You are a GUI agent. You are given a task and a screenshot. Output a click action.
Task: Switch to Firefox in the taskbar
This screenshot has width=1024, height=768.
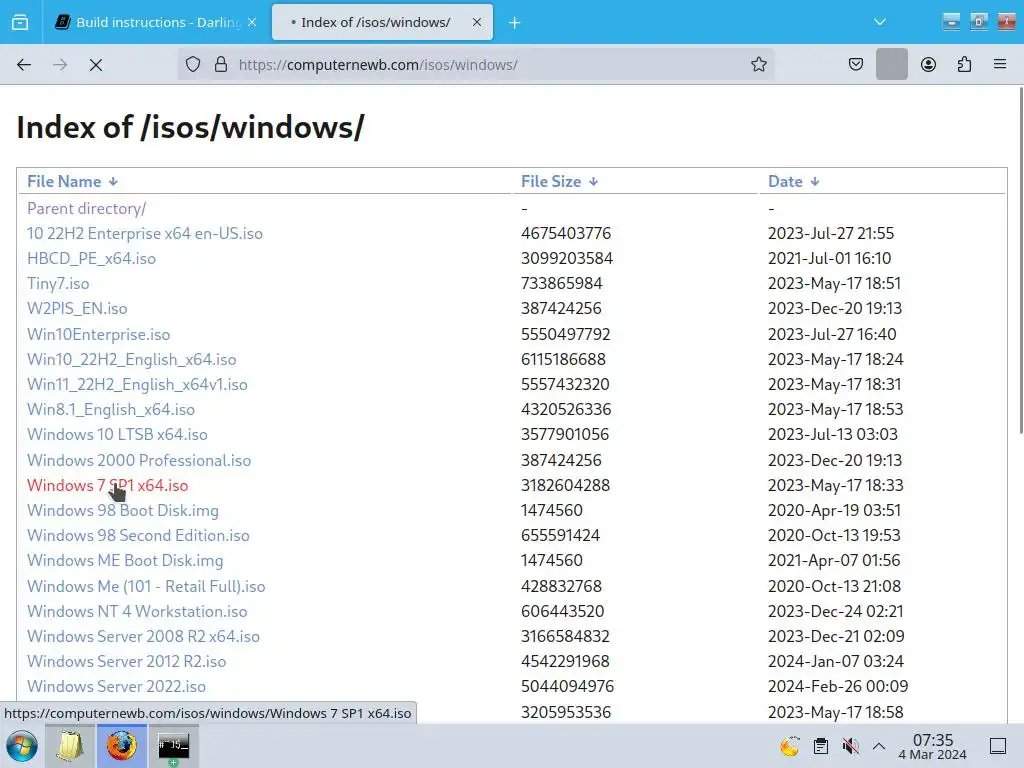(x=121, y=746)
